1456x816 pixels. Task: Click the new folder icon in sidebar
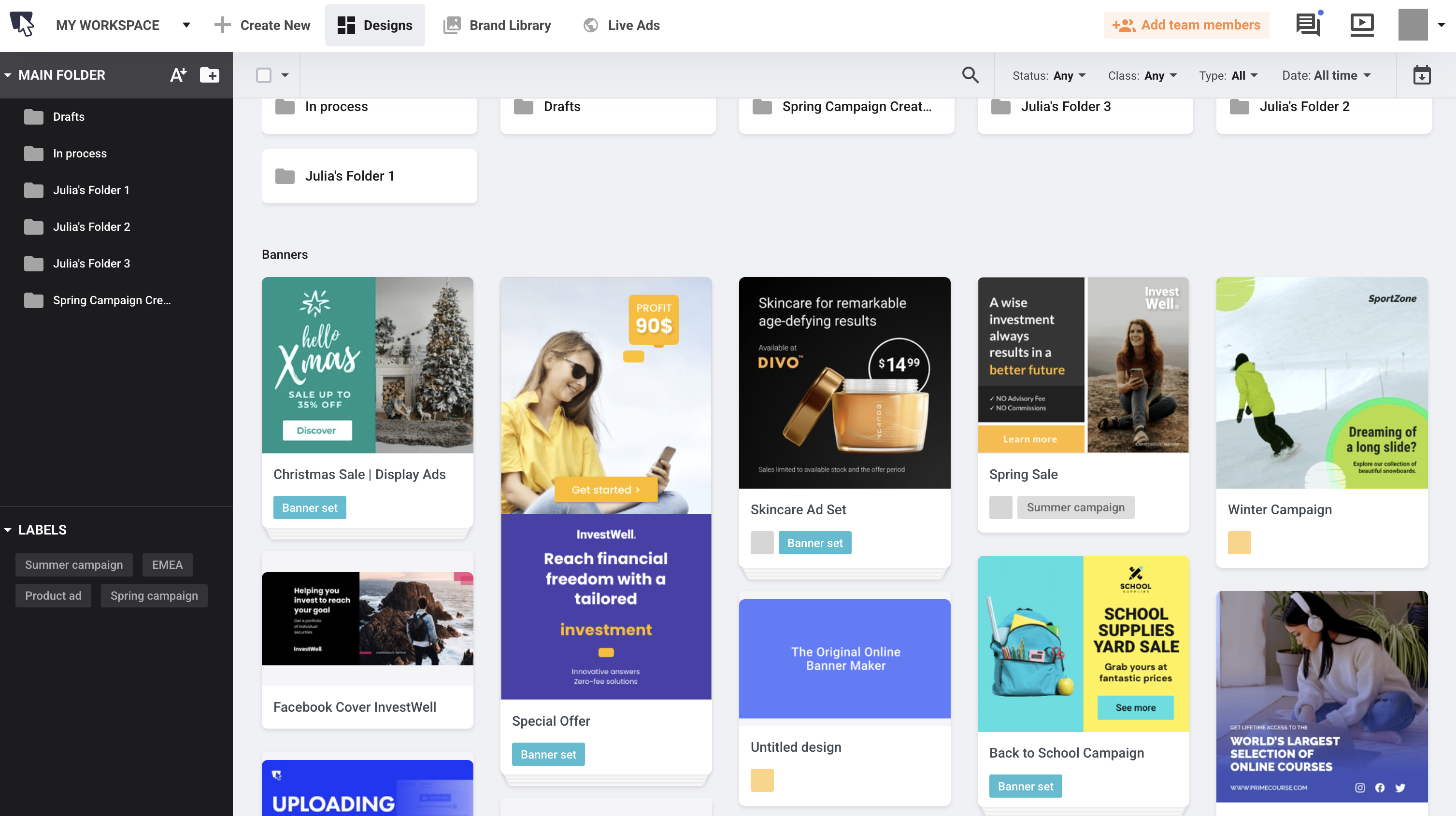[x=209, y=75]
